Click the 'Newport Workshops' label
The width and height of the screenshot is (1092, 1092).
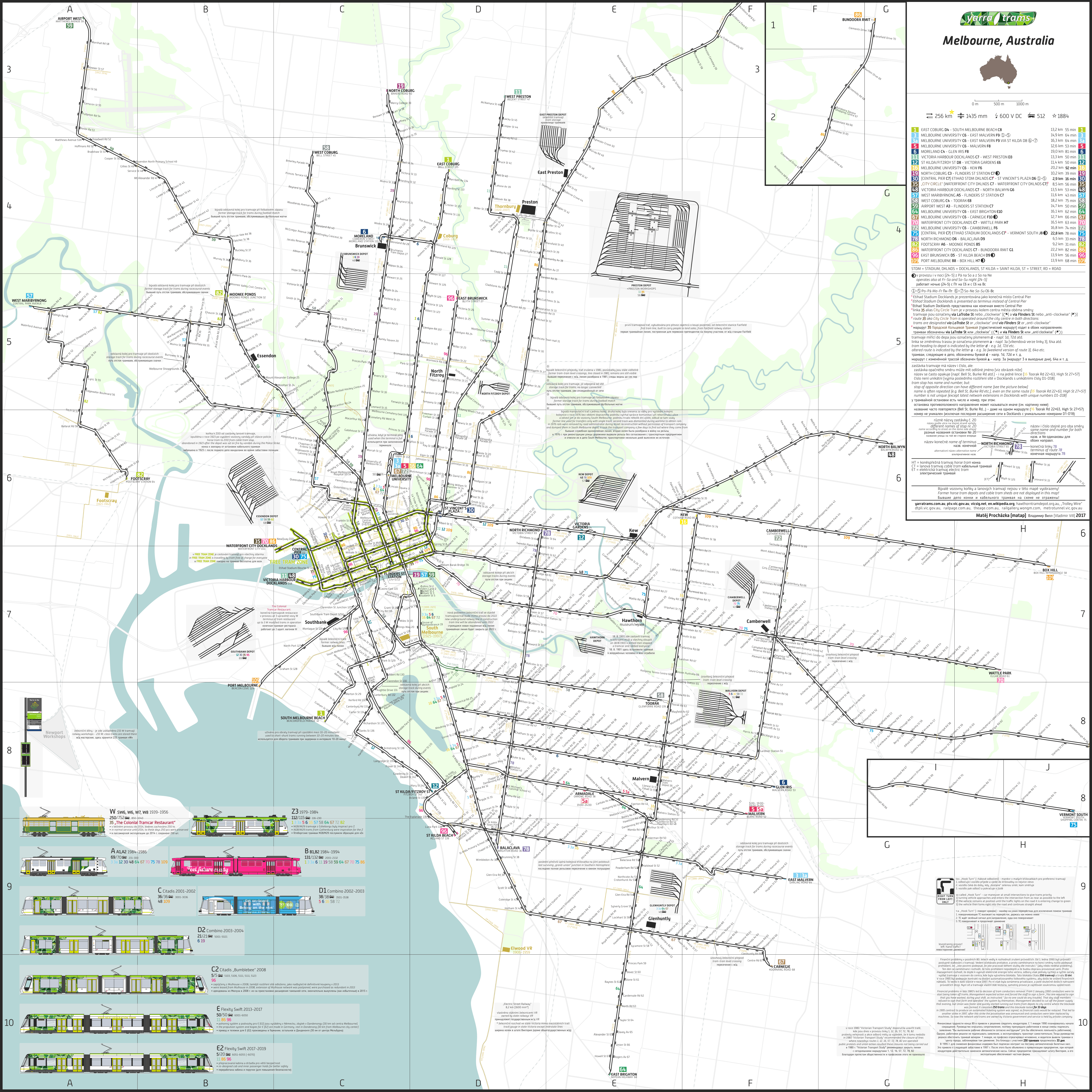[x=54, y=734]
